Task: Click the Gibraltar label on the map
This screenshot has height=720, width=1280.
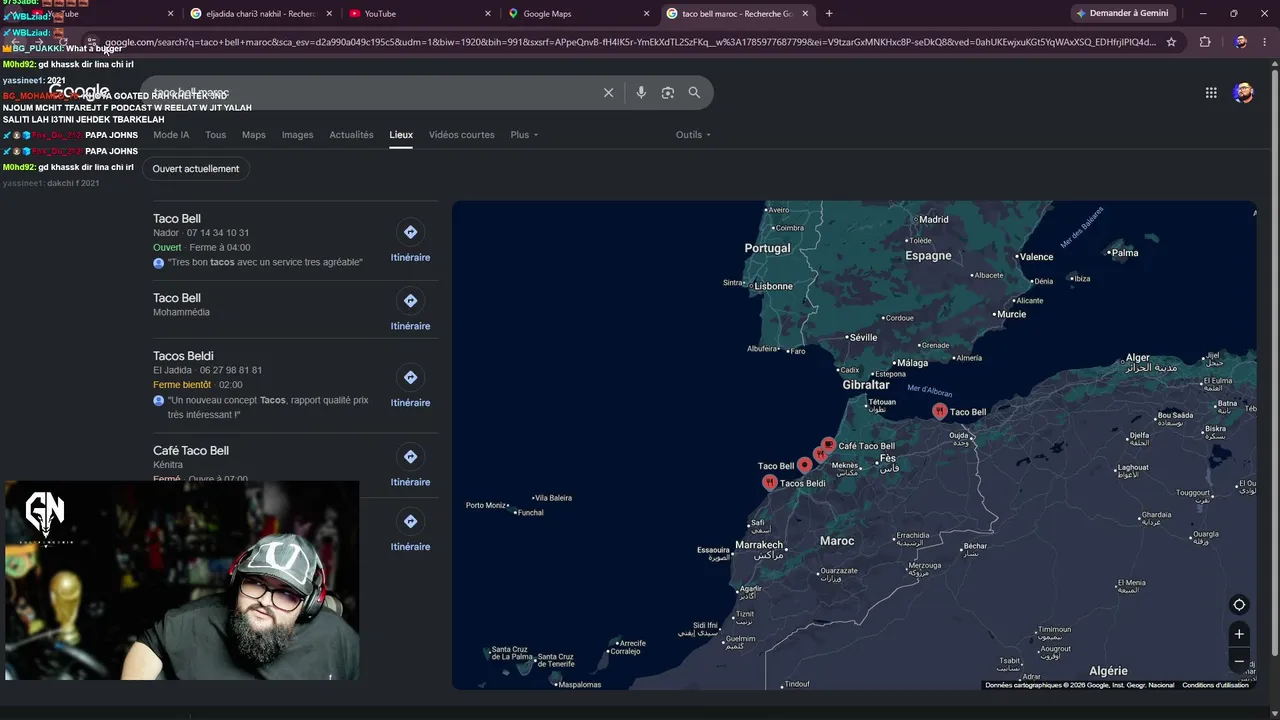Action: 866,385
